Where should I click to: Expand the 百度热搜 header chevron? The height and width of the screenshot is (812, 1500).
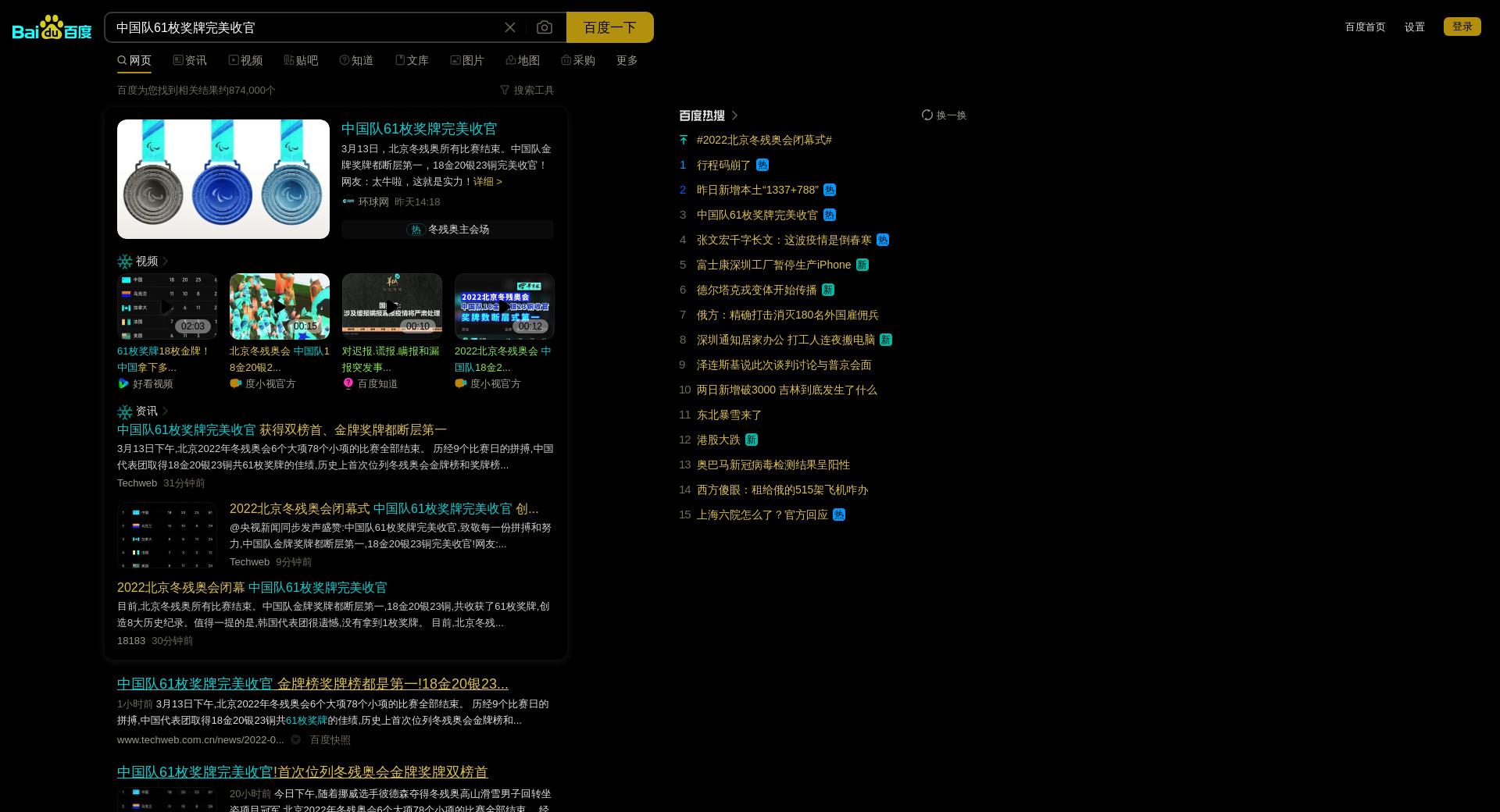pyautogui.click(x=734, y=115)
